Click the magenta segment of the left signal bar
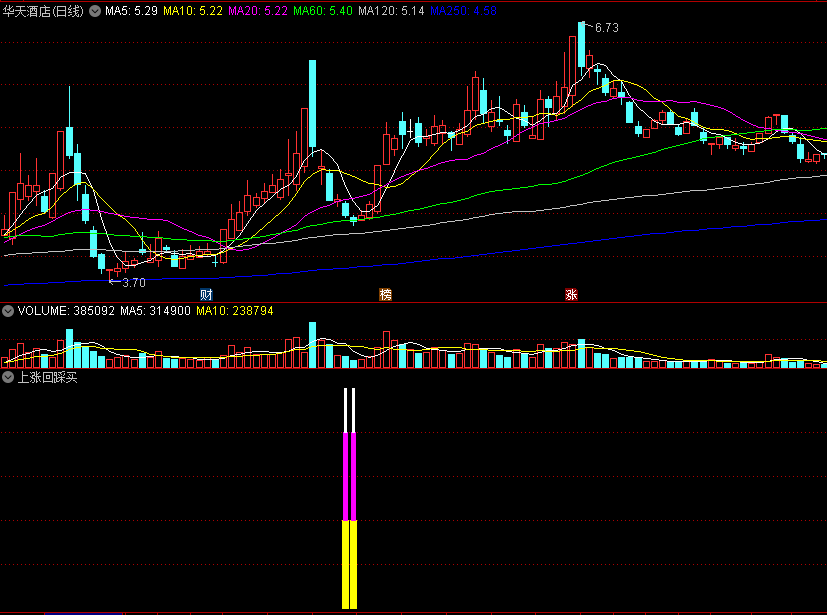Screen dimensions: 827x615 (x=346, y=476)
